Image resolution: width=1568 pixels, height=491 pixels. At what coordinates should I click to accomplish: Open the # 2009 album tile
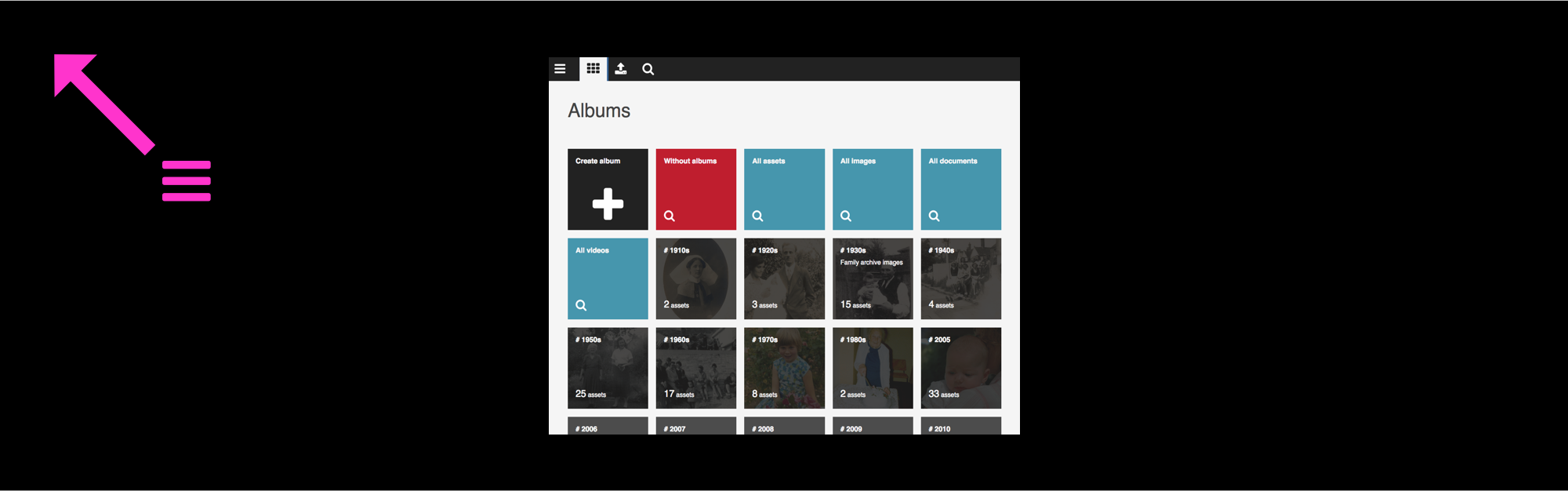point(873,426)
